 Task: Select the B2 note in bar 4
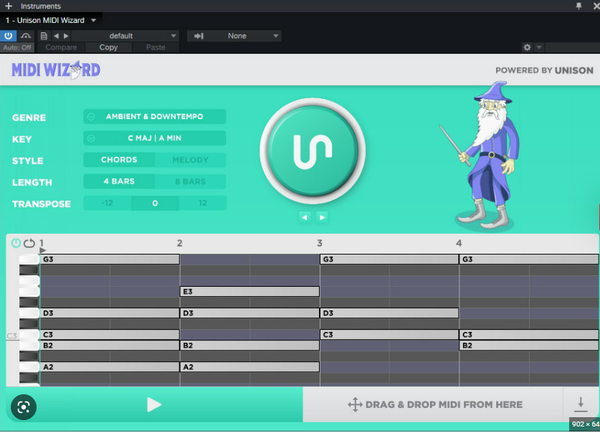[x=529, y=345]
